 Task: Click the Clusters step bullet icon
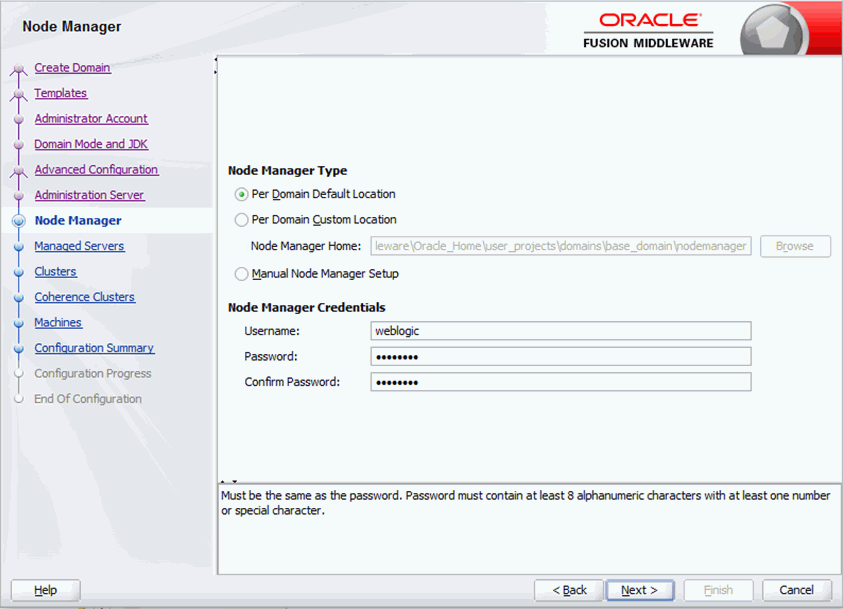click(x=17, y=272)
